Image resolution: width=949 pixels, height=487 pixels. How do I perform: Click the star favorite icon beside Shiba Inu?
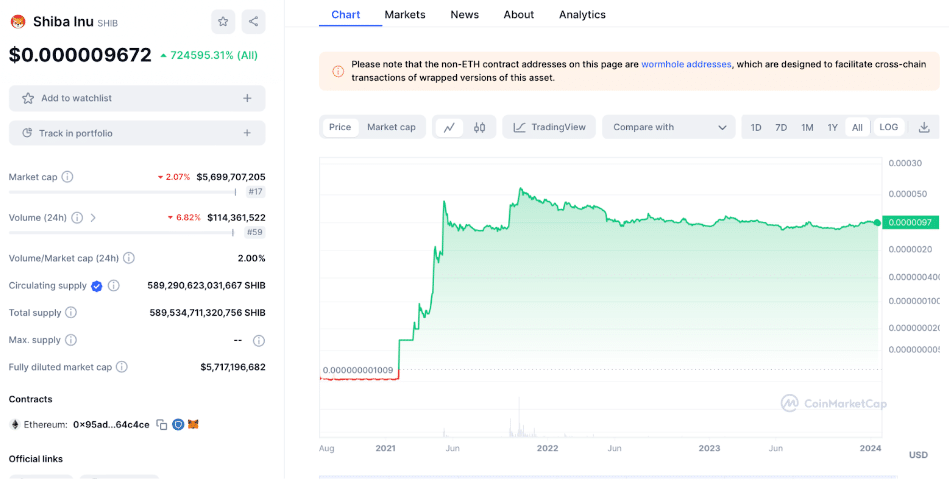click(223, 22)
